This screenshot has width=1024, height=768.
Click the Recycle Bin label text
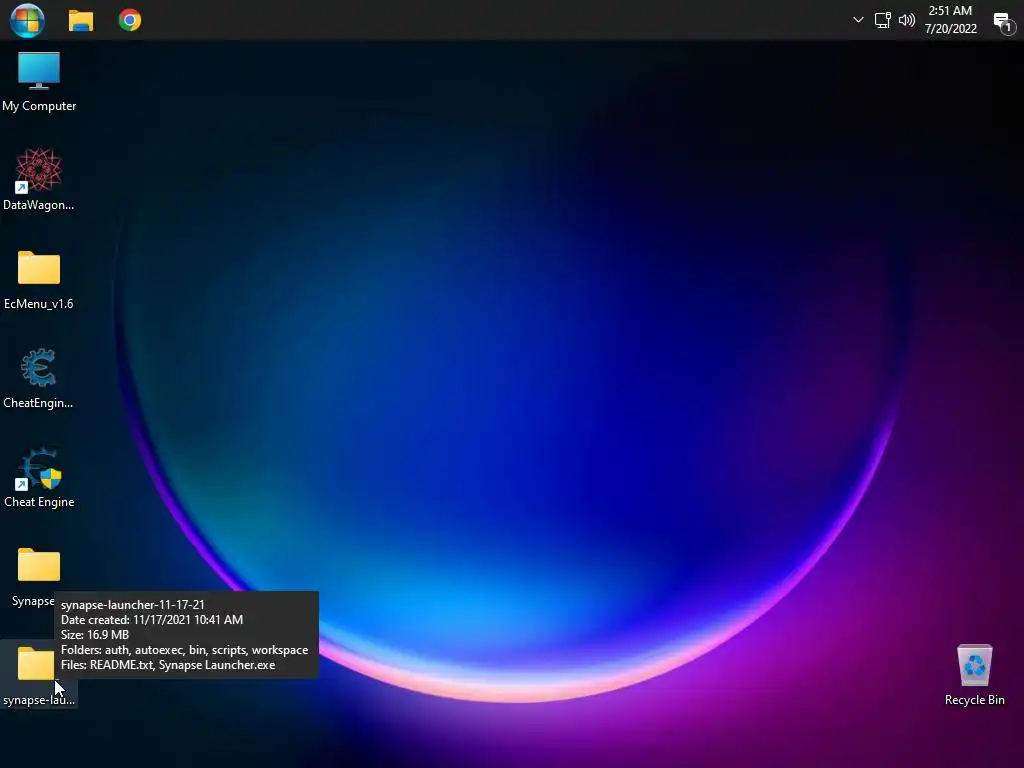point(974,700)
